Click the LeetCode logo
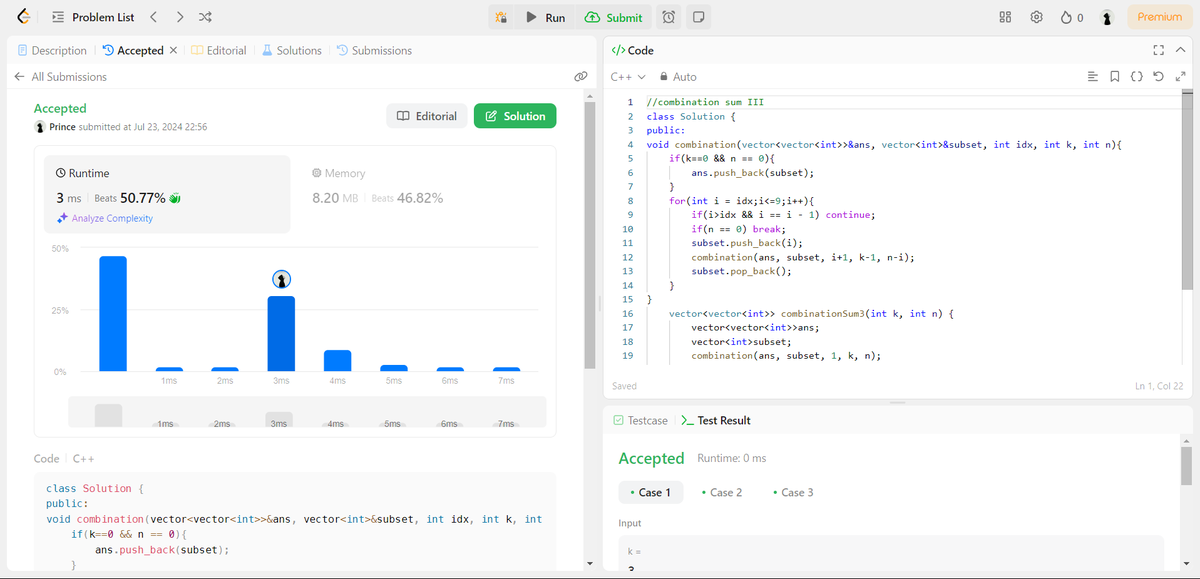The height and width of the screenshot is (579, 1200). click(x=23, y=17)
